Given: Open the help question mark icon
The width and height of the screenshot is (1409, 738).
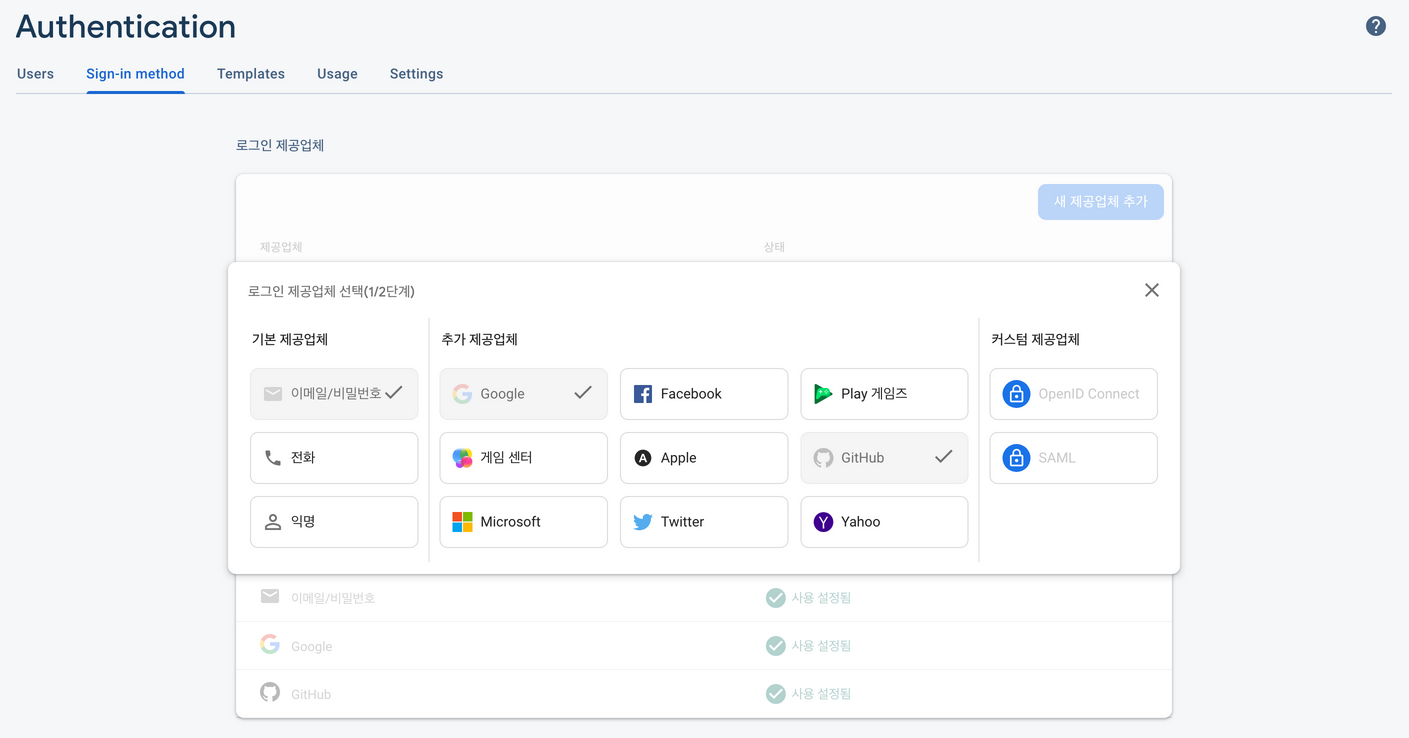Looking at the screenshot, I should (1376, 27).
